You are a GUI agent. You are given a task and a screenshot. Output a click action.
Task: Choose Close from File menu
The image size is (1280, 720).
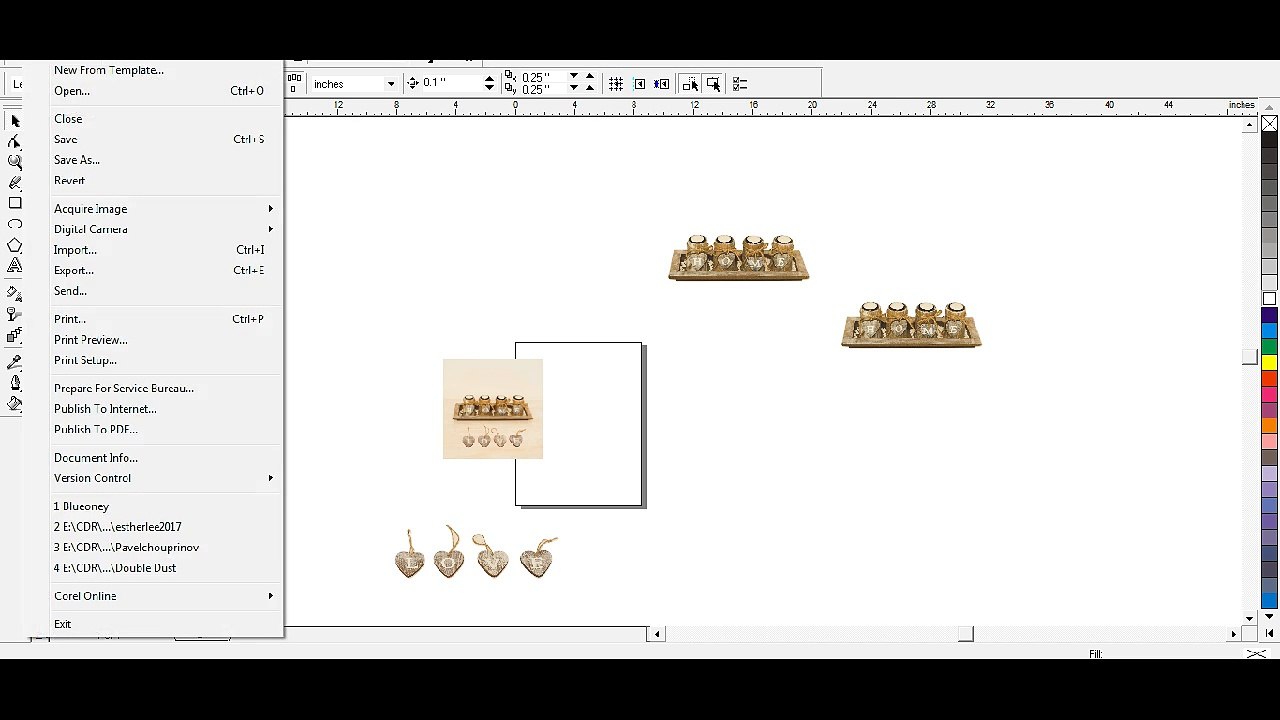coord(163,119)
